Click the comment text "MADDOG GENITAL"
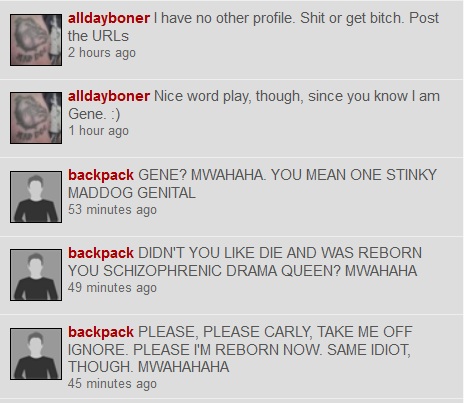464x403 pixels. coord(132,193)
